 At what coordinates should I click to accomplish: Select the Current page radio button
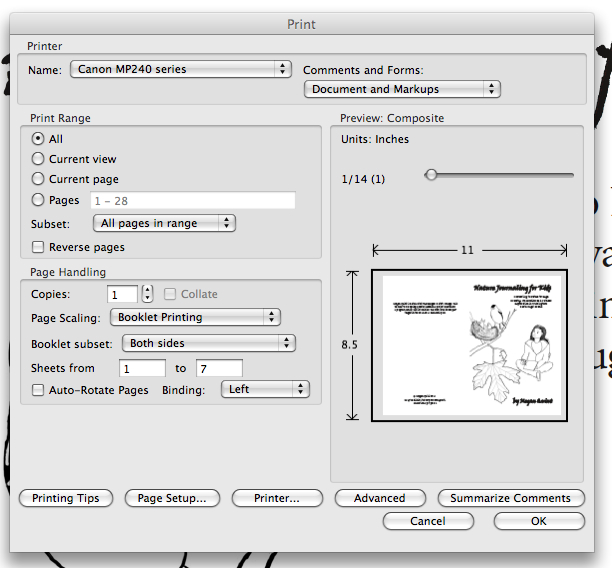point(38,179)
